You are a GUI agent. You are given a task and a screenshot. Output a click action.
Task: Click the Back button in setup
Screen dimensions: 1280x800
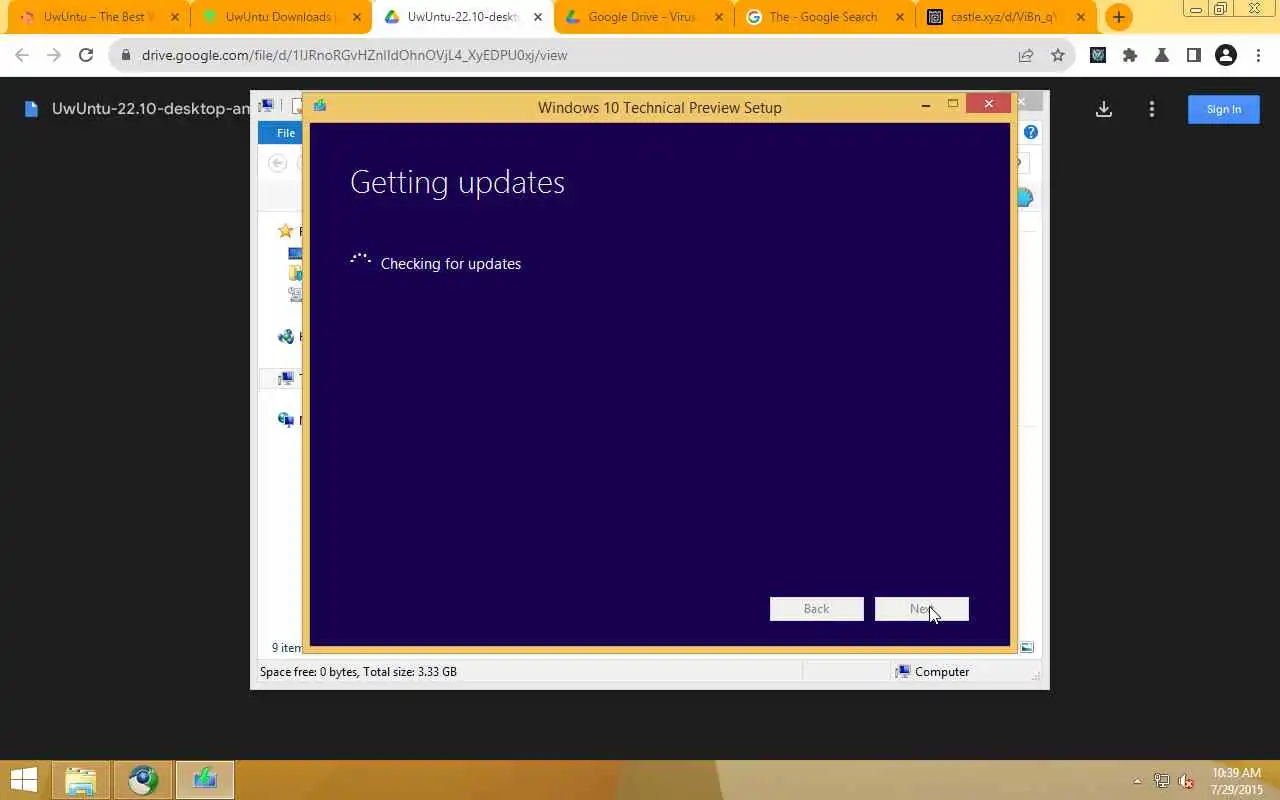click(x=816, y=609)
